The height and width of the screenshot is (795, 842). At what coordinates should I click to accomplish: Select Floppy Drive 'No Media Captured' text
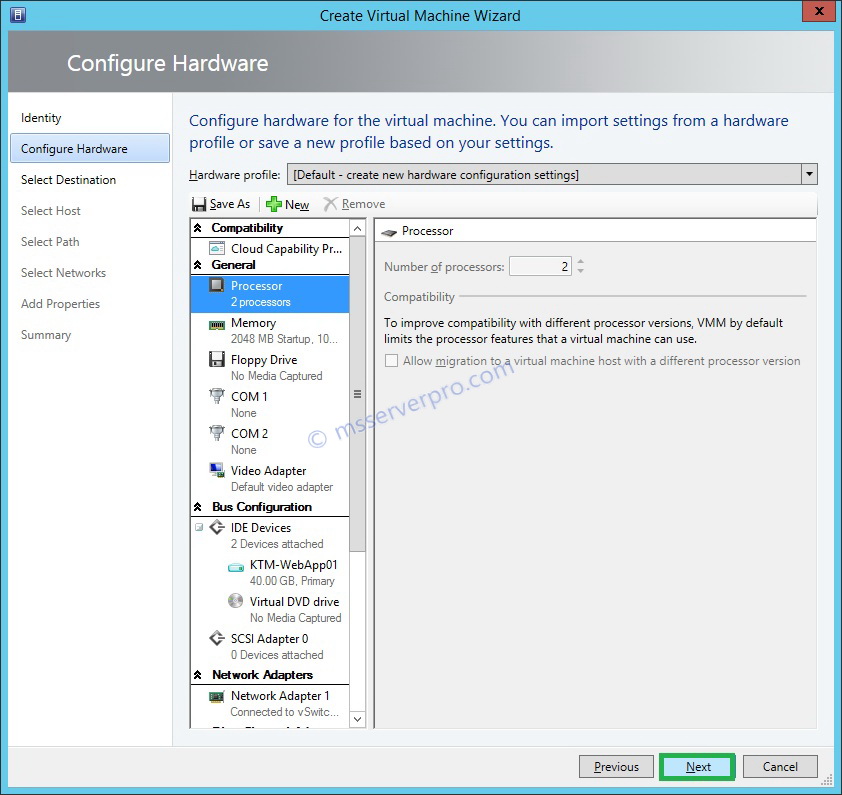(x=277, y=376)
